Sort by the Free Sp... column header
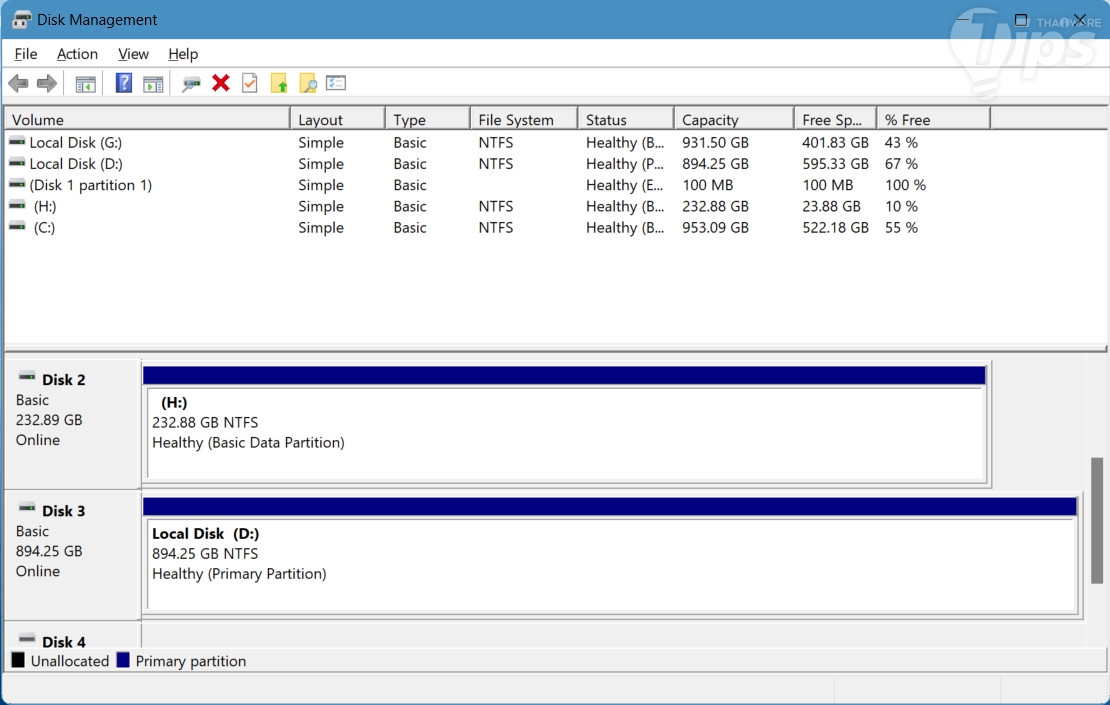Viewport: 1110px width, 705px height. 835,119
